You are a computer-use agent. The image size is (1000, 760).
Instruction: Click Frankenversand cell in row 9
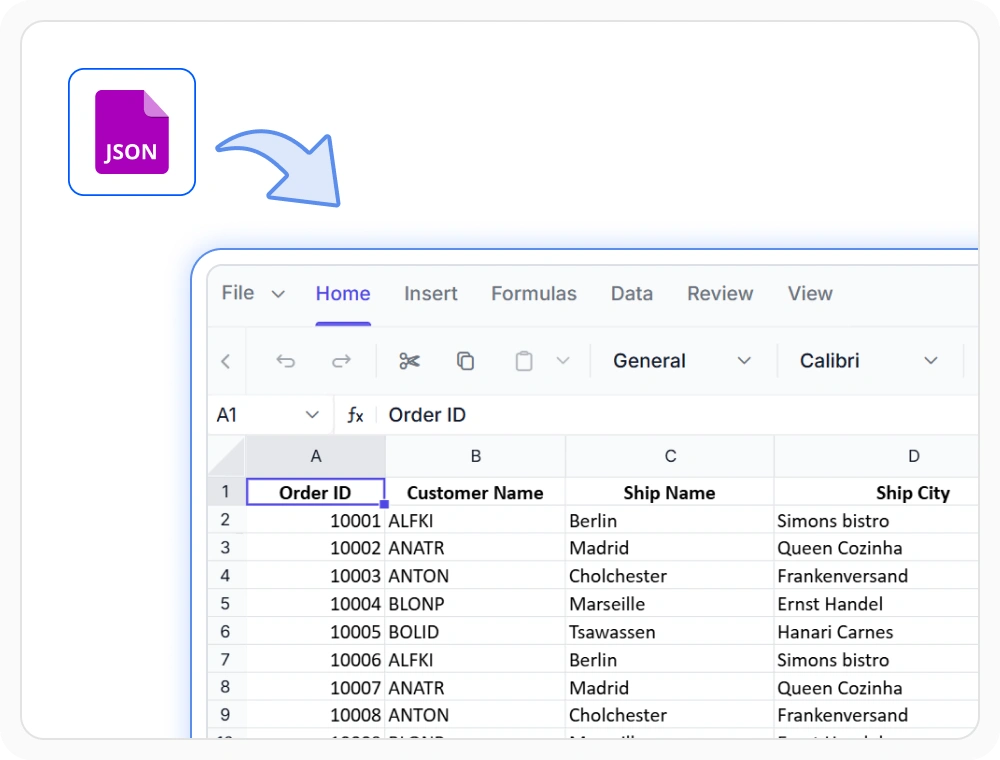tap(876, 715)
